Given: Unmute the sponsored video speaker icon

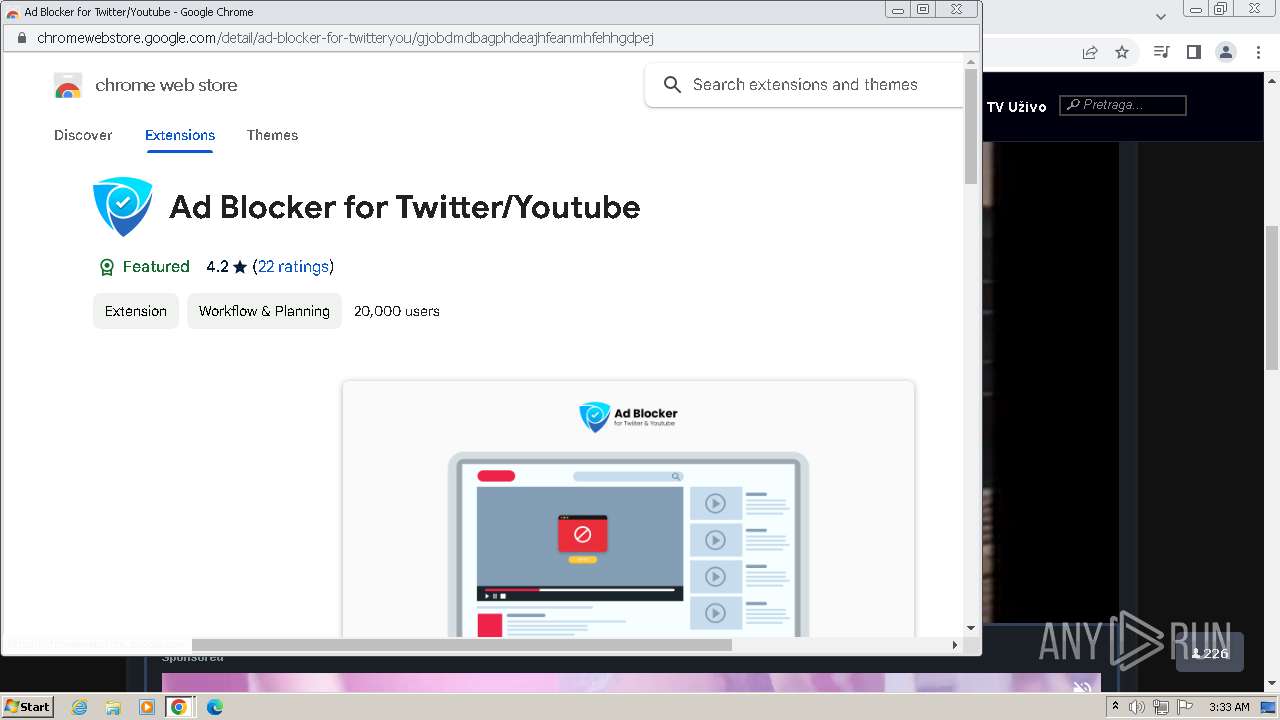Looking at the screenshot, I should (1082, 686).
